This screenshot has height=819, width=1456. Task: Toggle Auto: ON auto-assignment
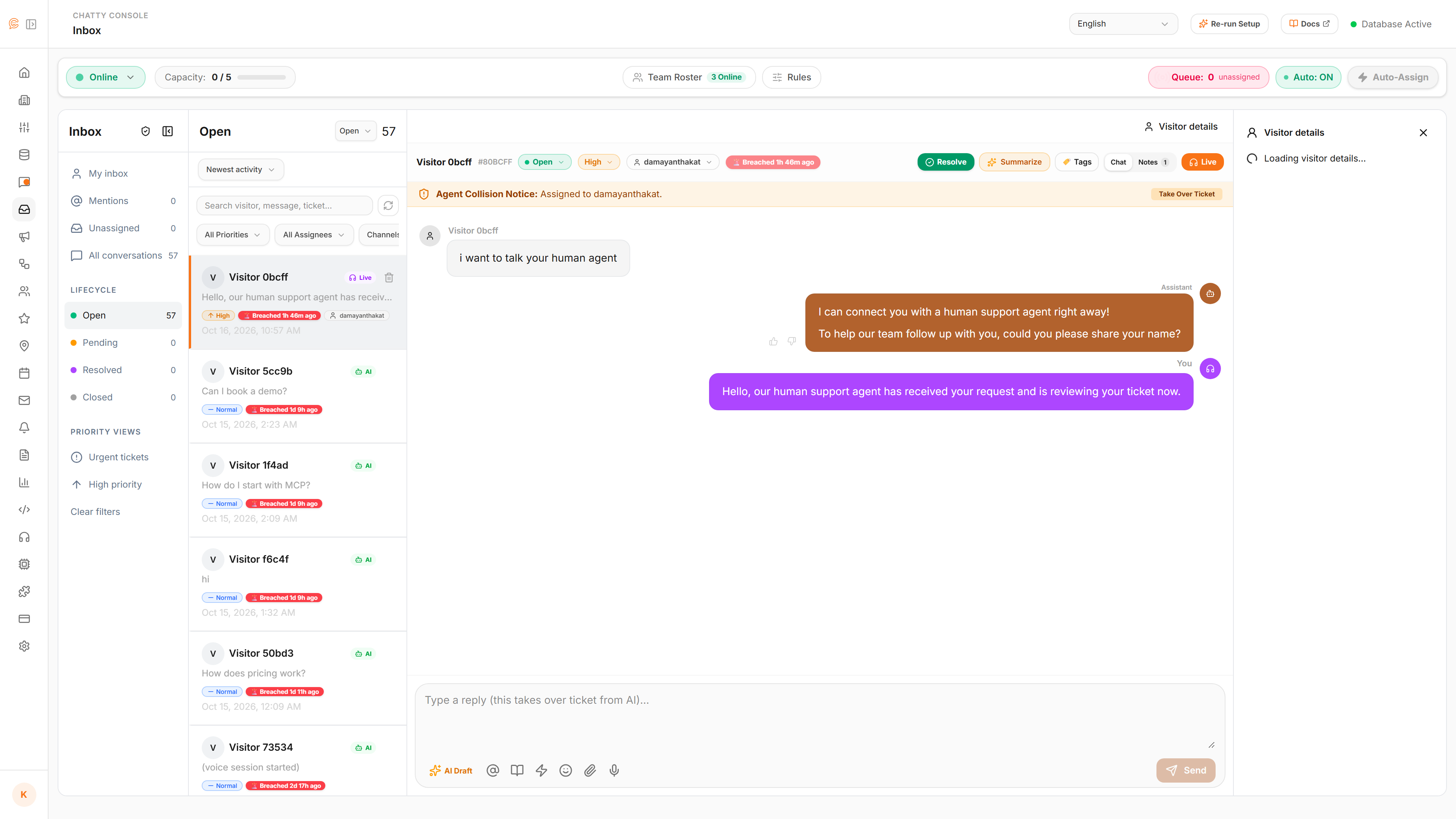point(1309,77)
